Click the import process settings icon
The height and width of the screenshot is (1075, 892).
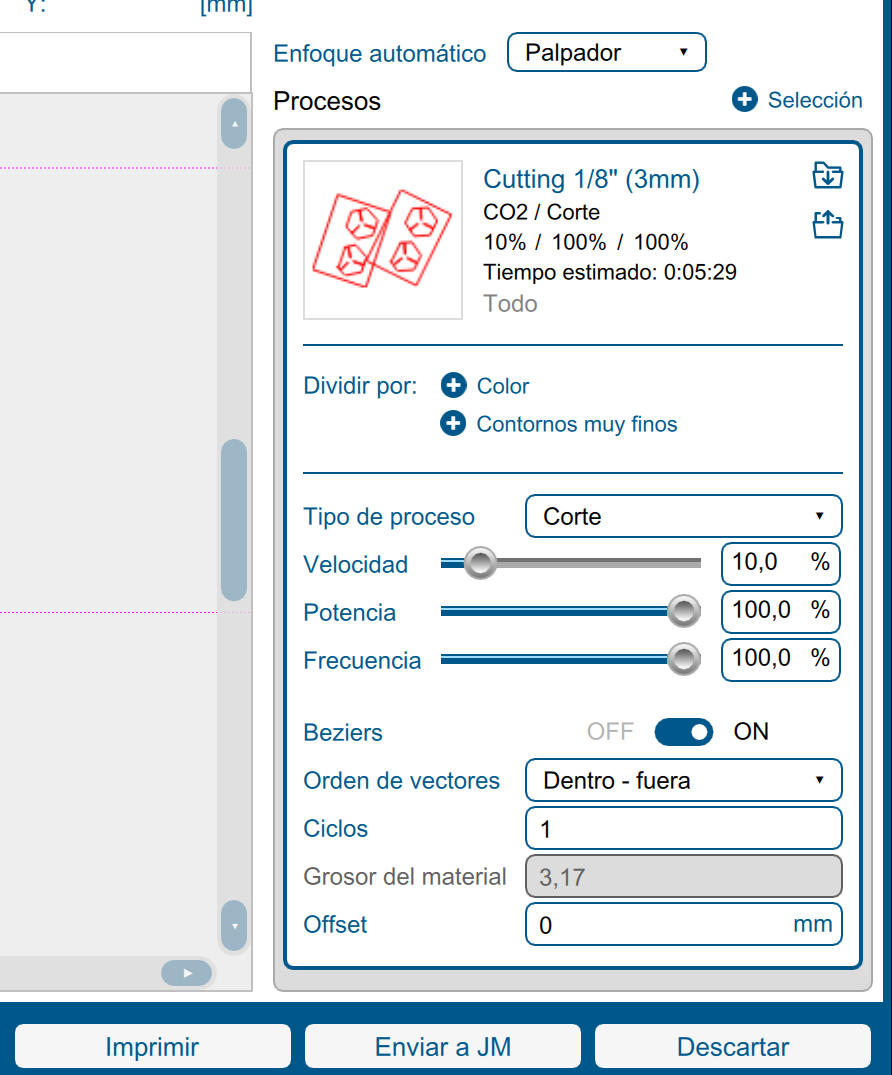click(x=827, y=176)
